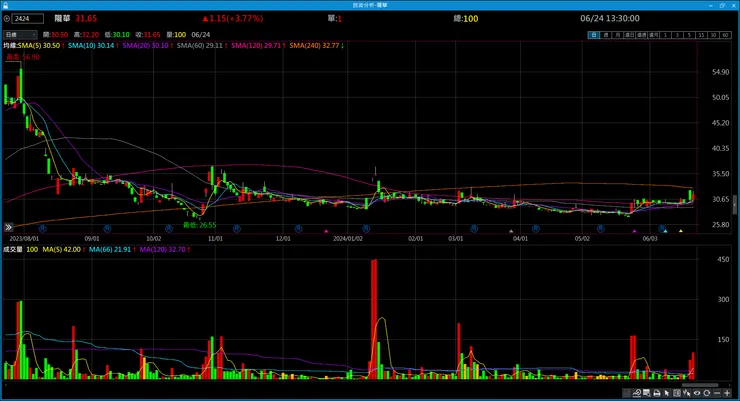
Task: Click the 2424 stock code input field
Action: [x=28, y=18]
